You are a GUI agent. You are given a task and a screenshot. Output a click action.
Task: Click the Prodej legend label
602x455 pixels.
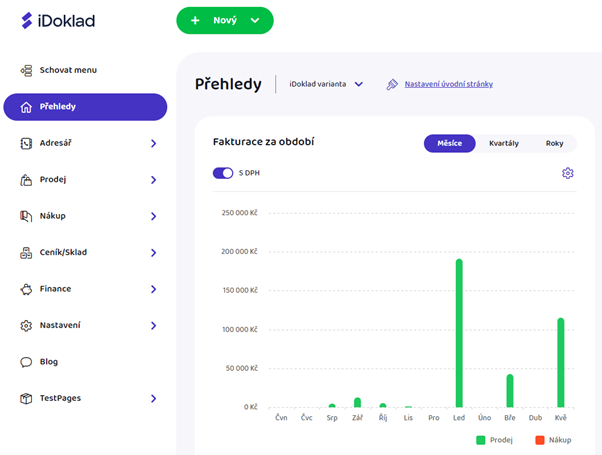click(x=501, y=440)
